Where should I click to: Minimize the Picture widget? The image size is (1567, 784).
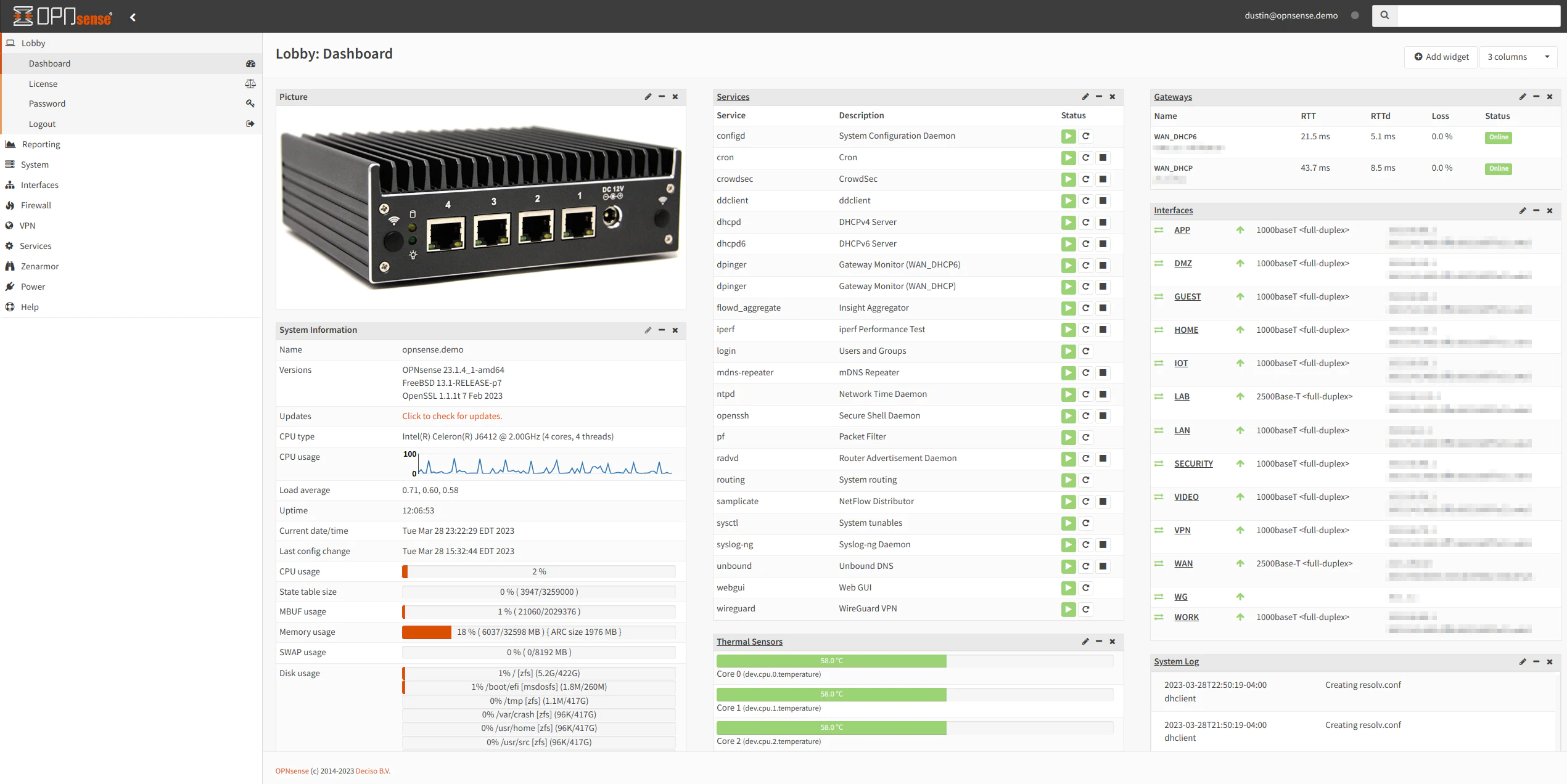[x=661, y=97]
